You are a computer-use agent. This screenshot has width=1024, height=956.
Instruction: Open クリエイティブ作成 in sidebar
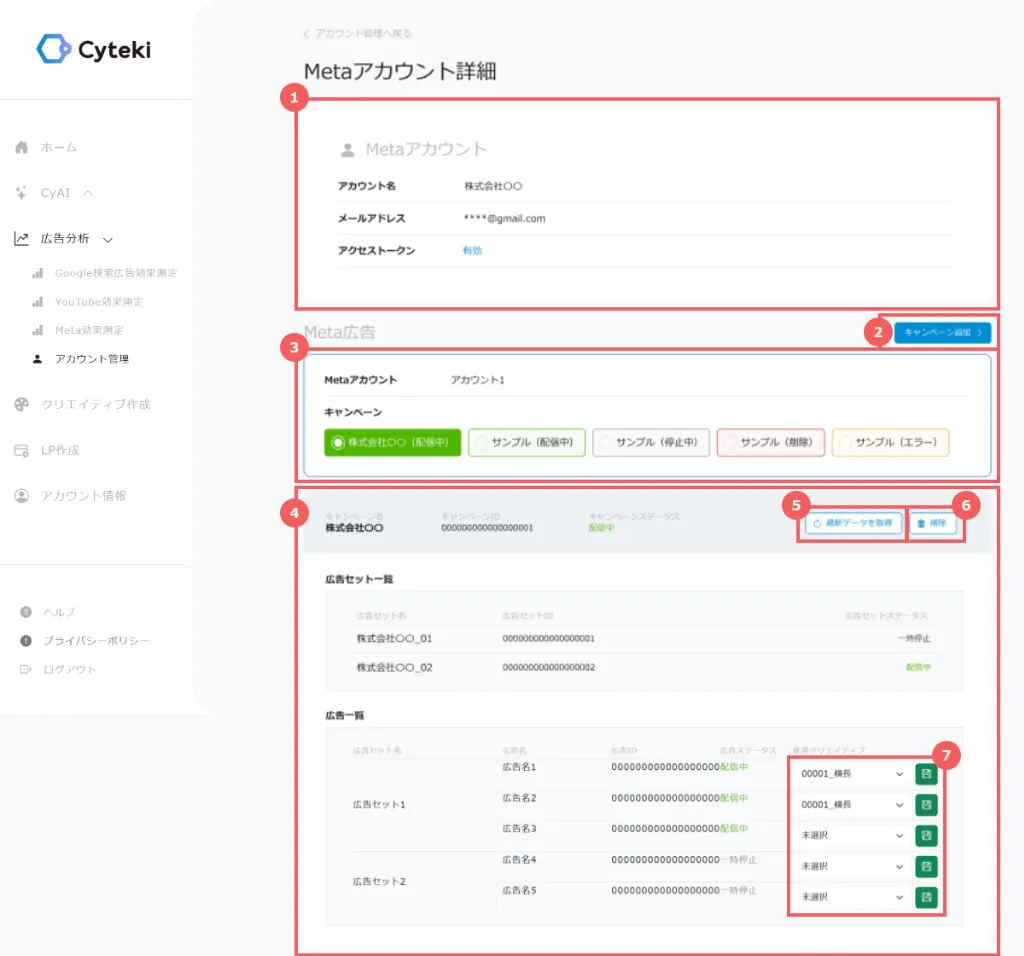[96, 404]
